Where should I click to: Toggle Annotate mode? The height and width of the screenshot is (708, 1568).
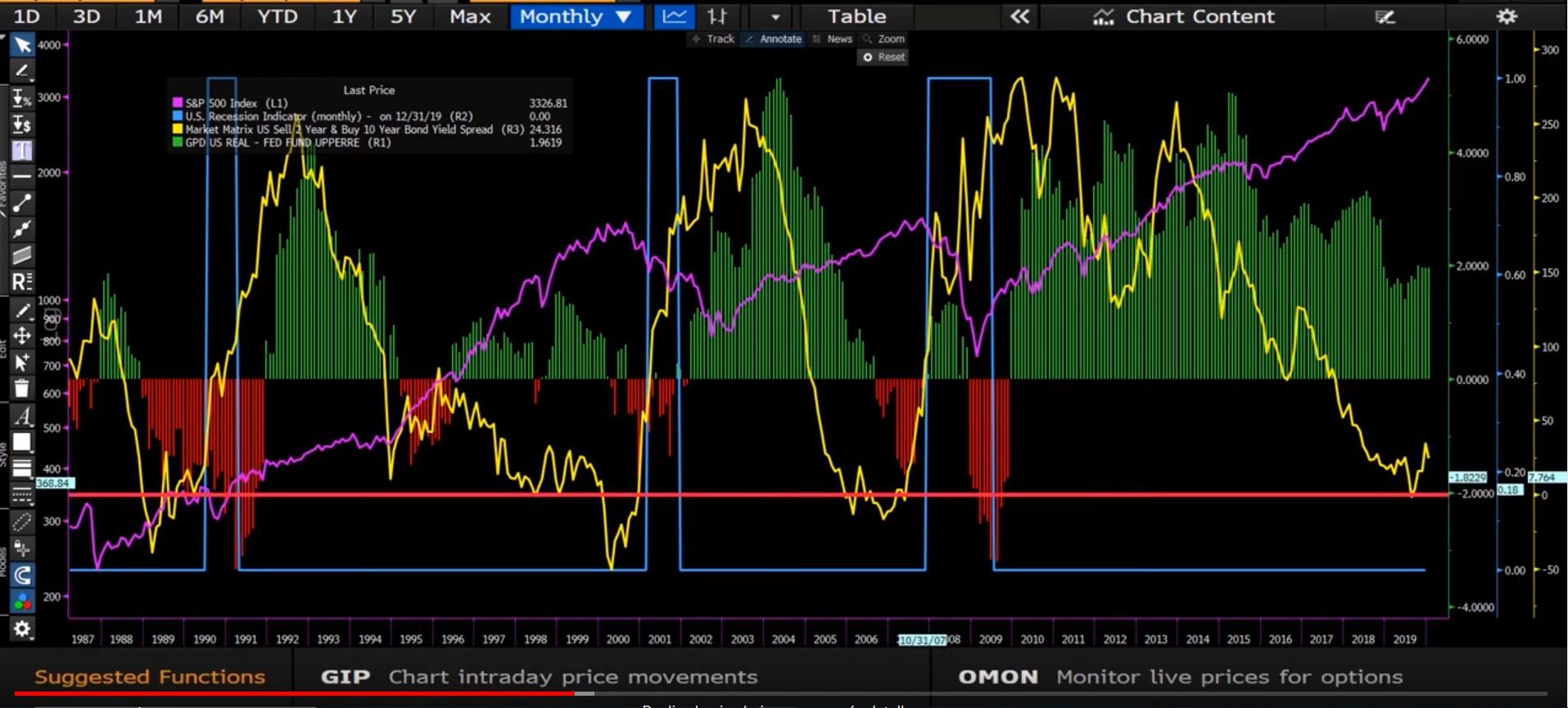[773, 38]
